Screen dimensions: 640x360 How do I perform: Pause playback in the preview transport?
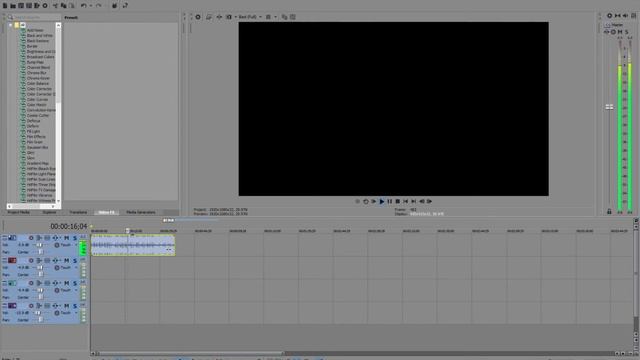pyautogui.click(x=389, y=201)
